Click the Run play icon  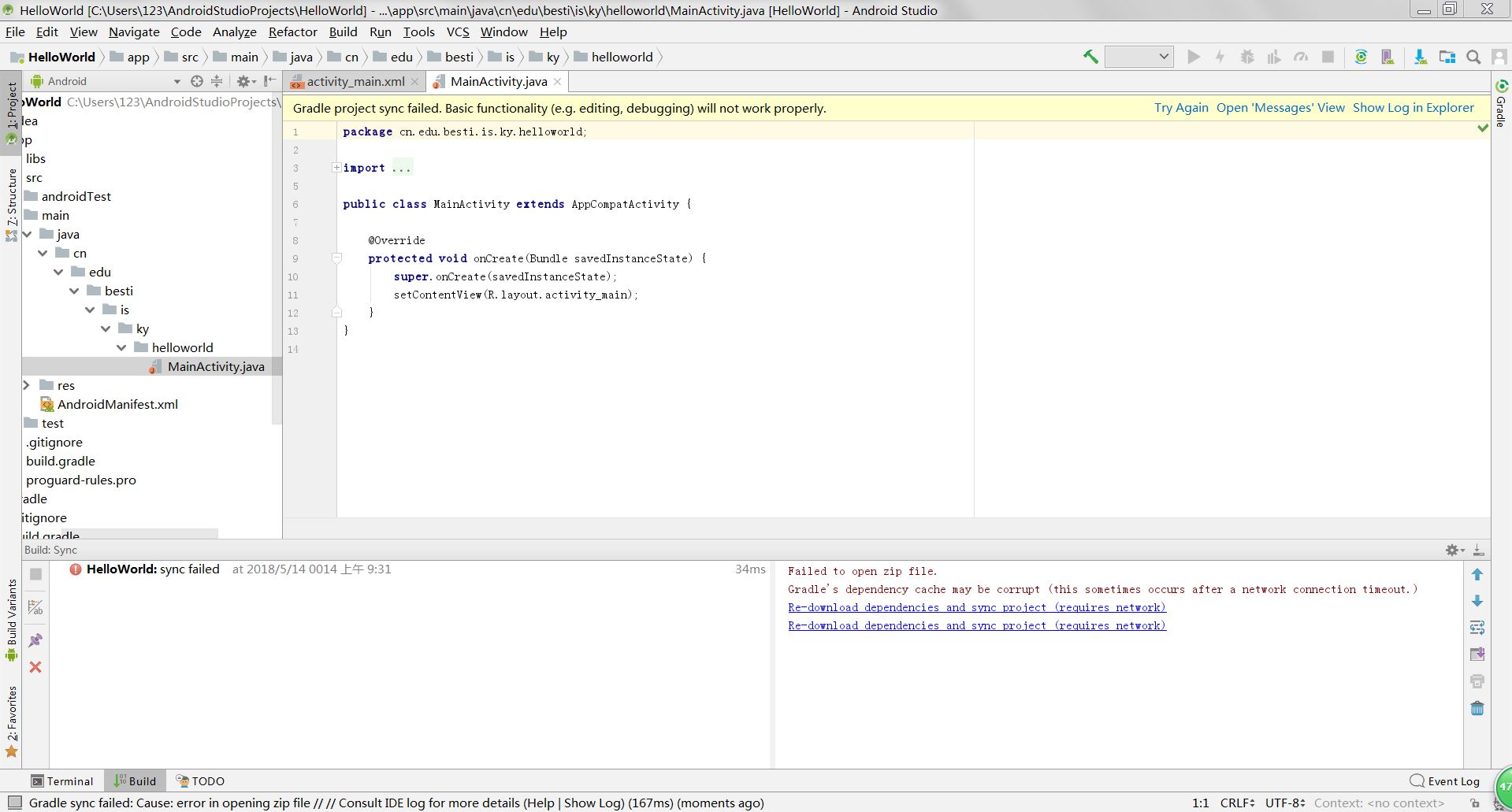[x=1194, y=57]
